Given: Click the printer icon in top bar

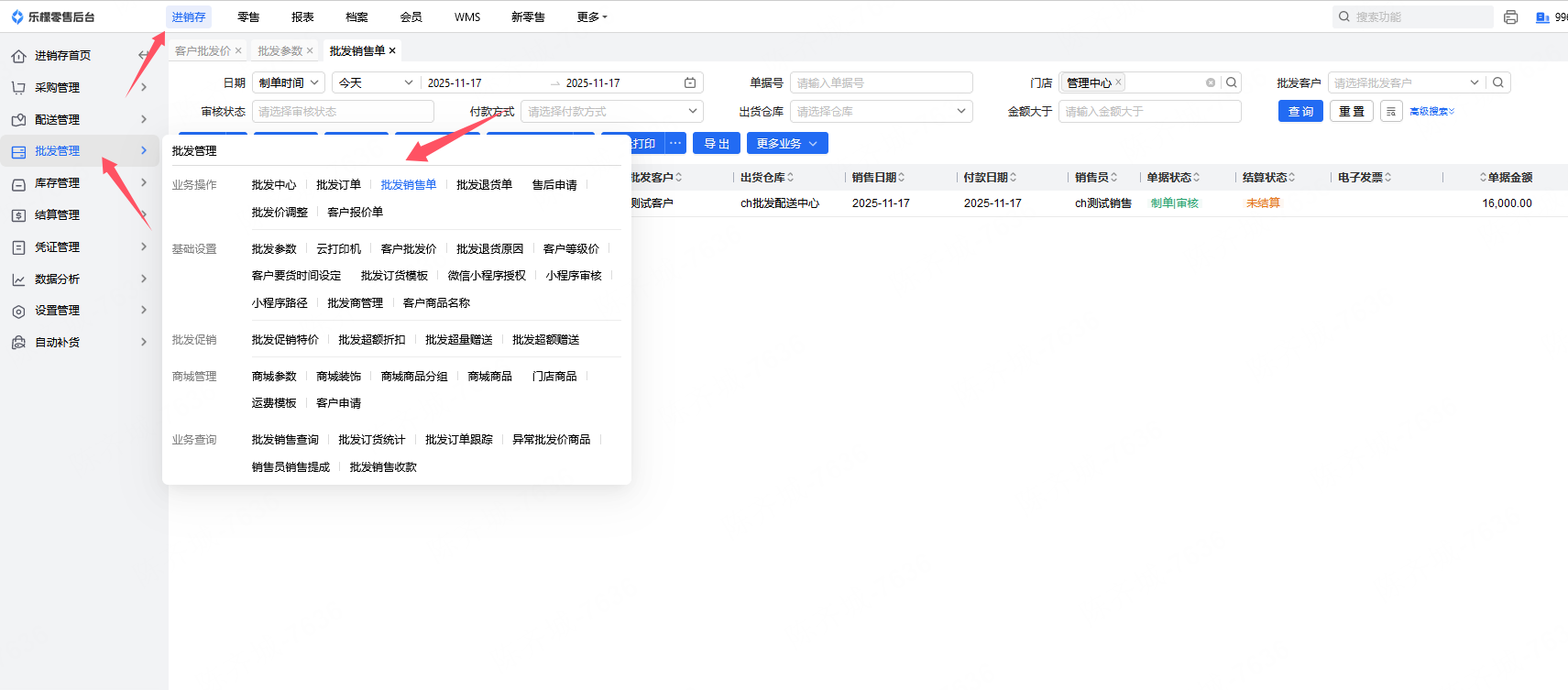Looking at the screenshot, I should pos(1510,17).
